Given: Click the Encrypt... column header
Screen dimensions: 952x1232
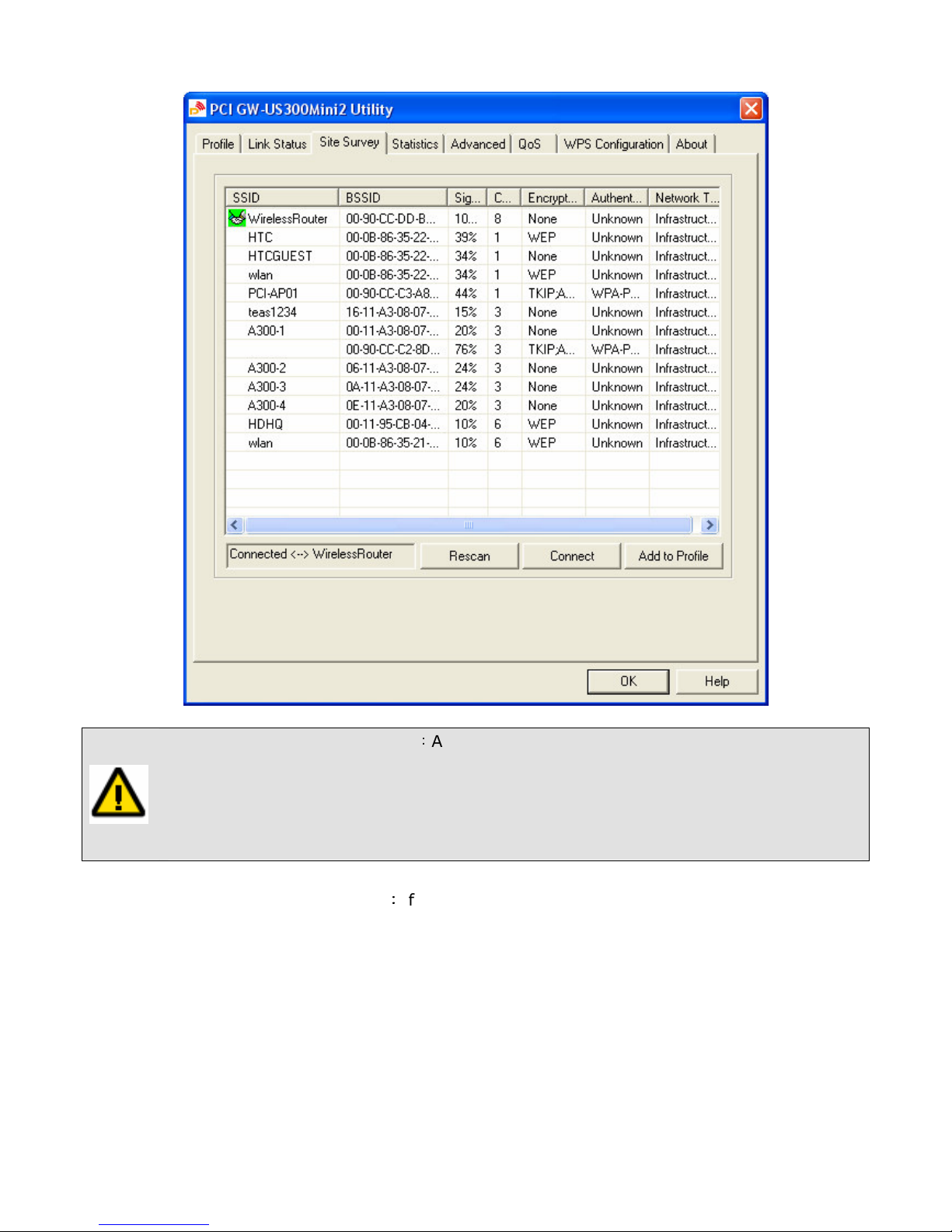Looking at the screenshot, I should pyautogui.click(x=553, y=197).
